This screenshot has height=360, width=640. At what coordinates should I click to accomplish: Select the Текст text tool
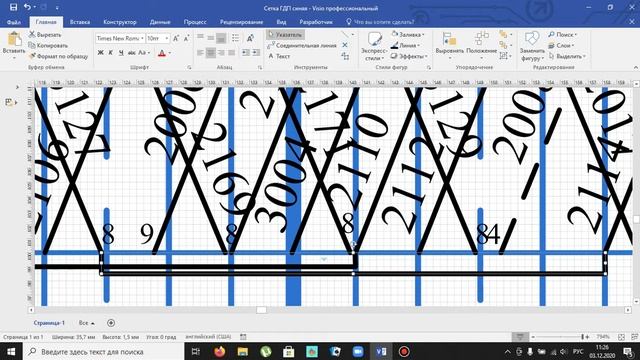coord(279,56)
